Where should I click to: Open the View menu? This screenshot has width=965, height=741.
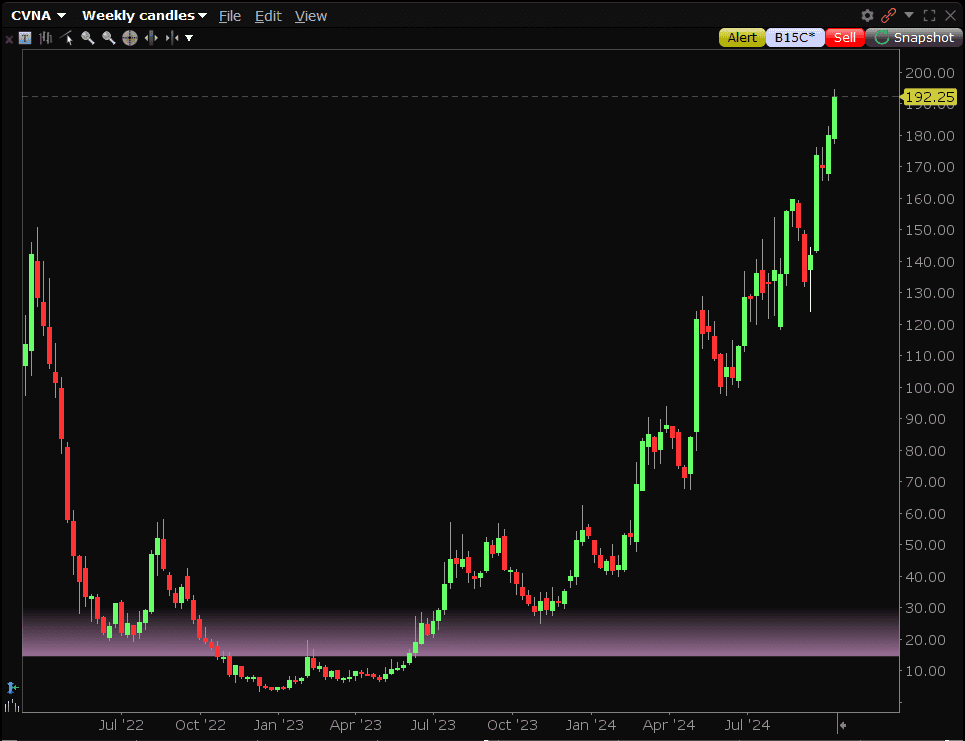pyautogui.click(x=311, y=16)
